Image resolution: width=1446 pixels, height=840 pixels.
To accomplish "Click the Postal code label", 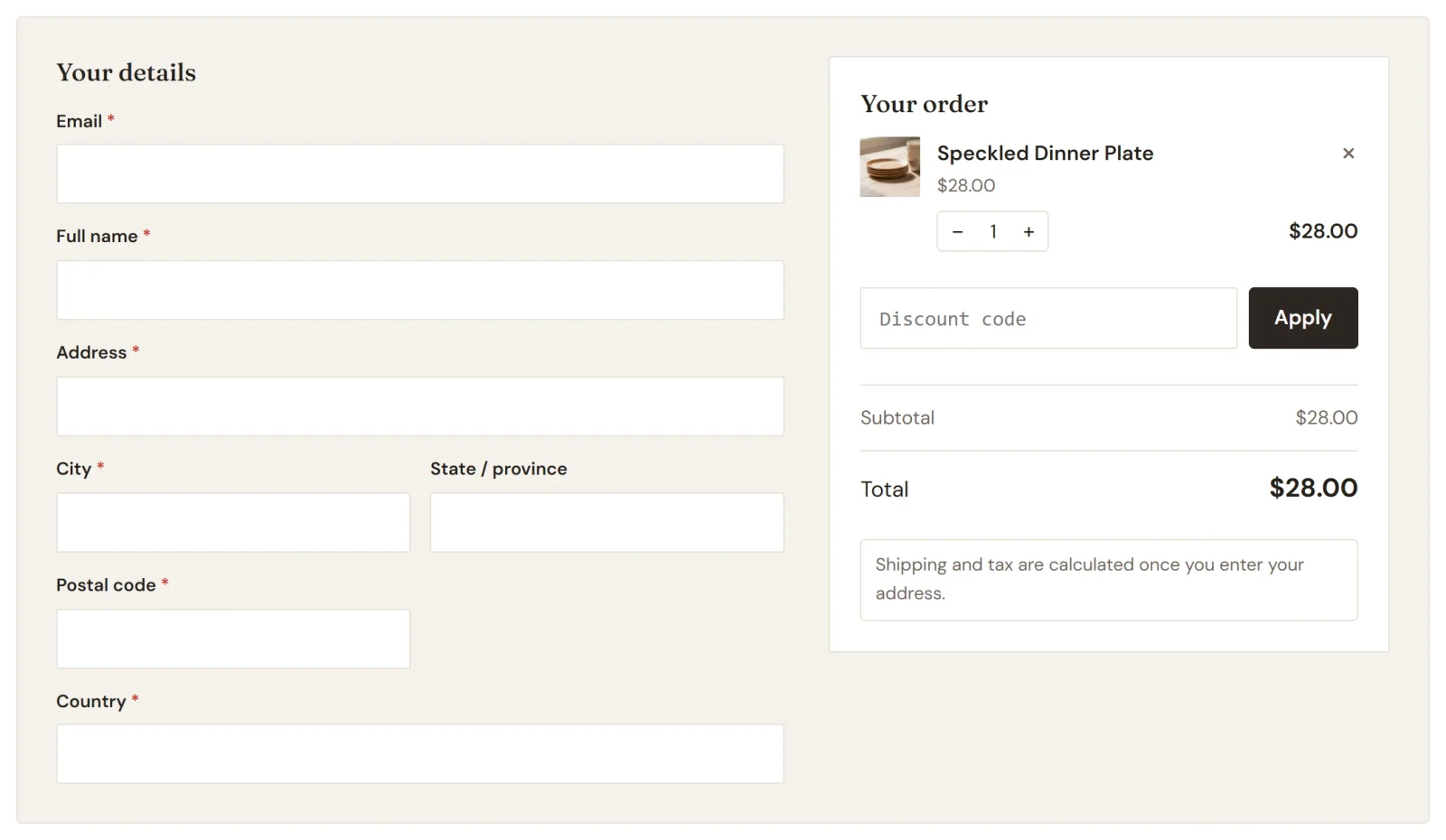I will pos(106,585).
